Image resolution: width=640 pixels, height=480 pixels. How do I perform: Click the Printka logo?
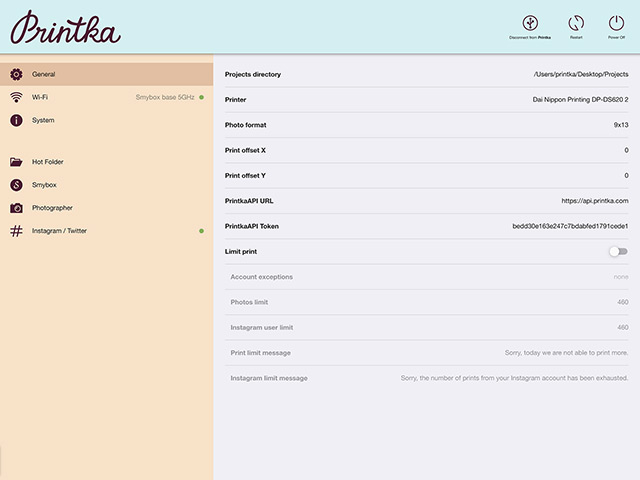pyautogui.click(x=65, y=28)
